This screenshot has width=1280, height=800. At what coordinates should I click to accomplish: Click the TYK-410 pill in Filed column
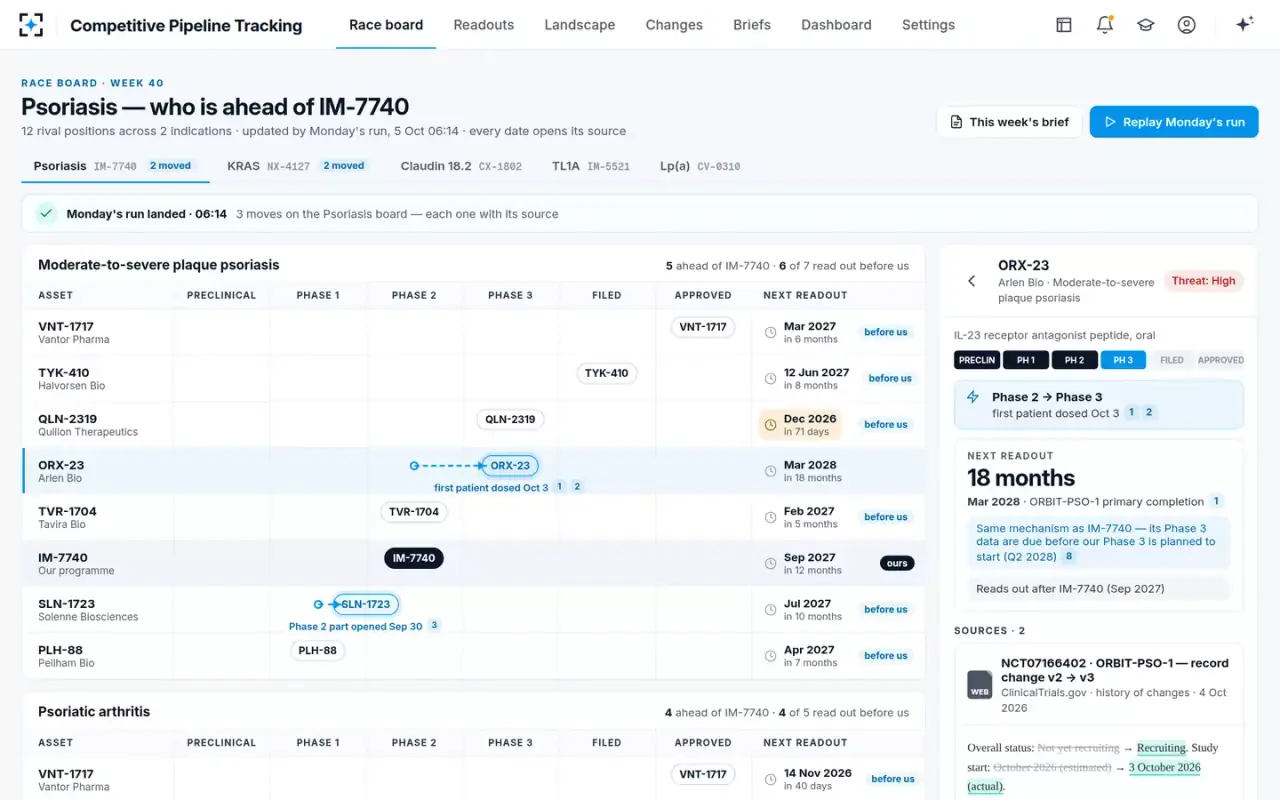[607, 373]
